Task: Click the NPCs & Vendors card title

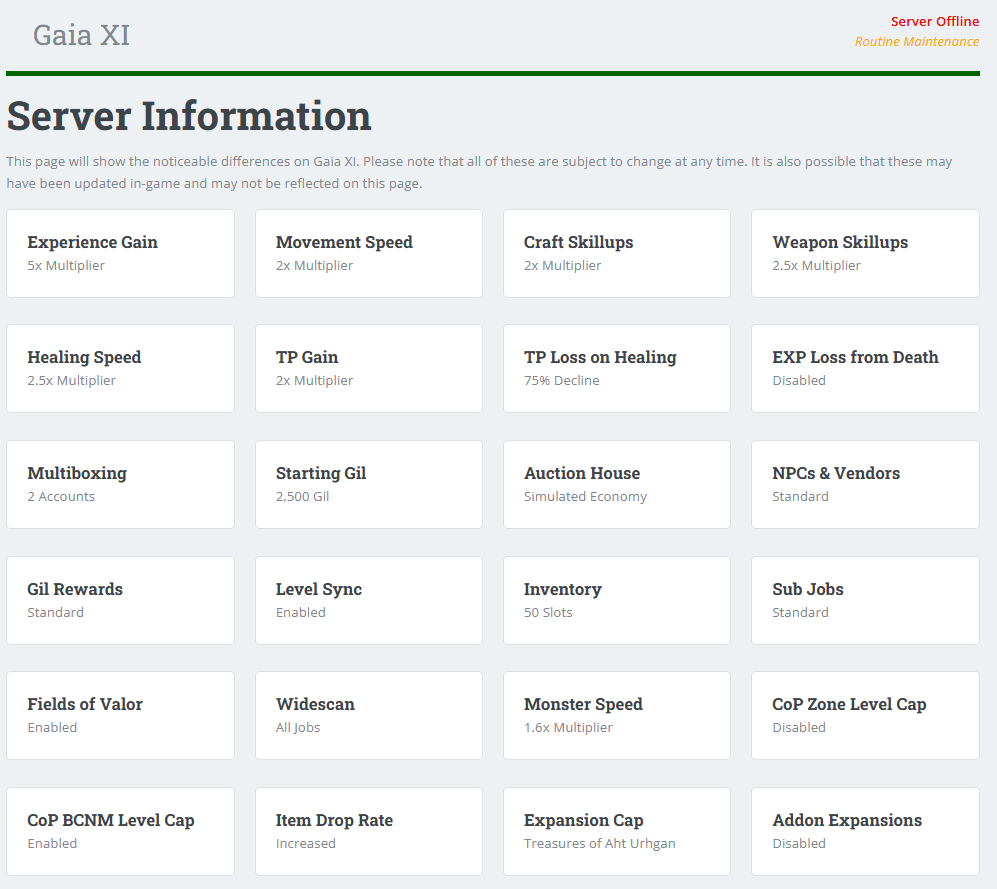Action: click(x=836, y=473)
